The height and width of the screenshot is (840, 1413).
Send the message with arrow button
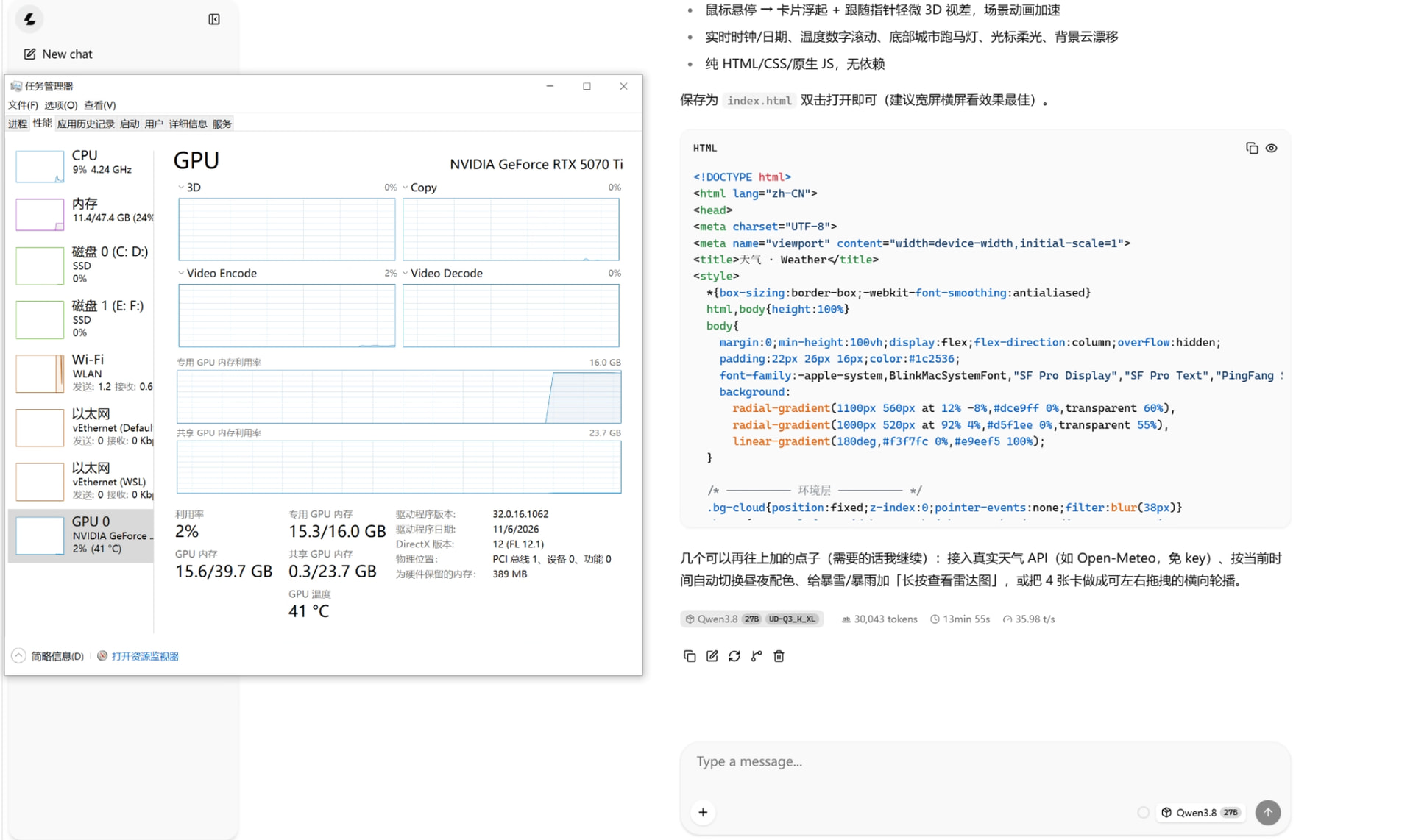(1267, 812)
